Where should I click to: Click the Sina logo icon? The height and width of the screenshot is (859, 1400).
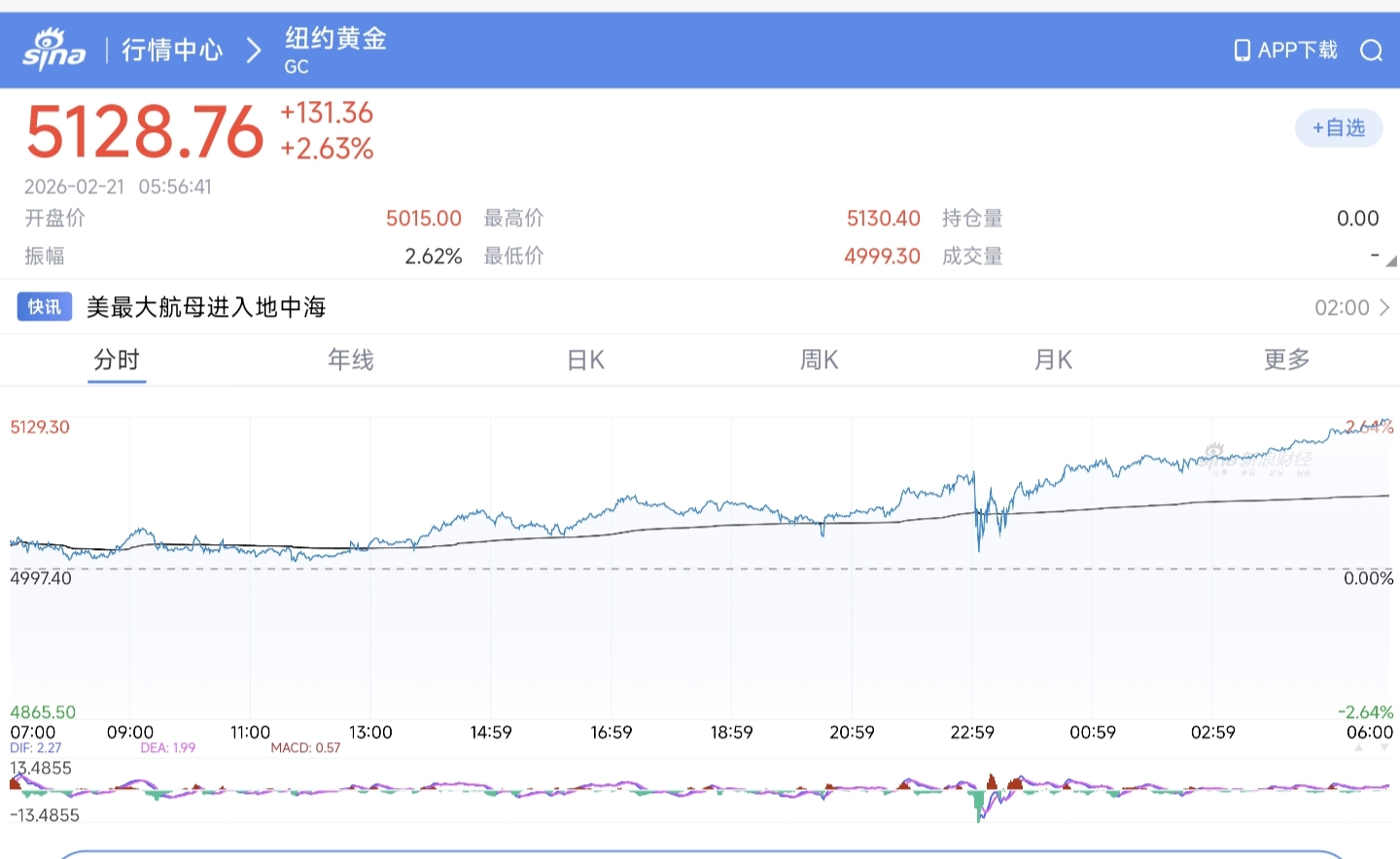click(54, 50)
